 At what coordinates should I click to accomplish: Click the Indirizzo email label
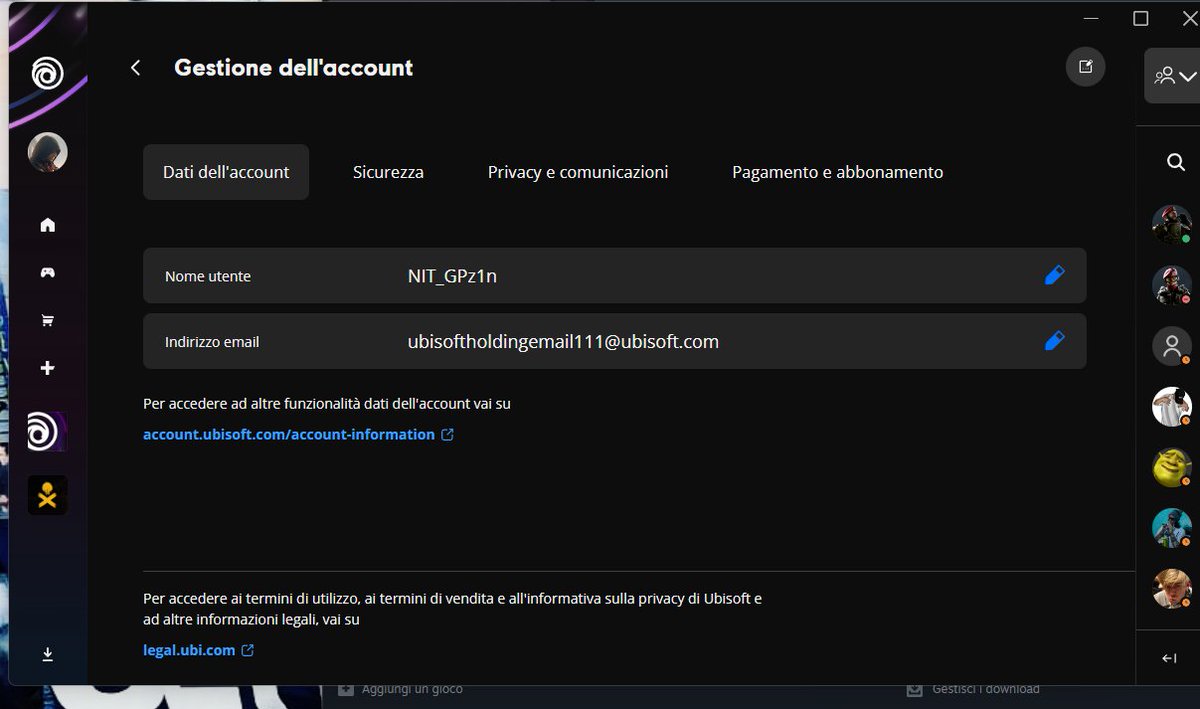tap(212, 342)
